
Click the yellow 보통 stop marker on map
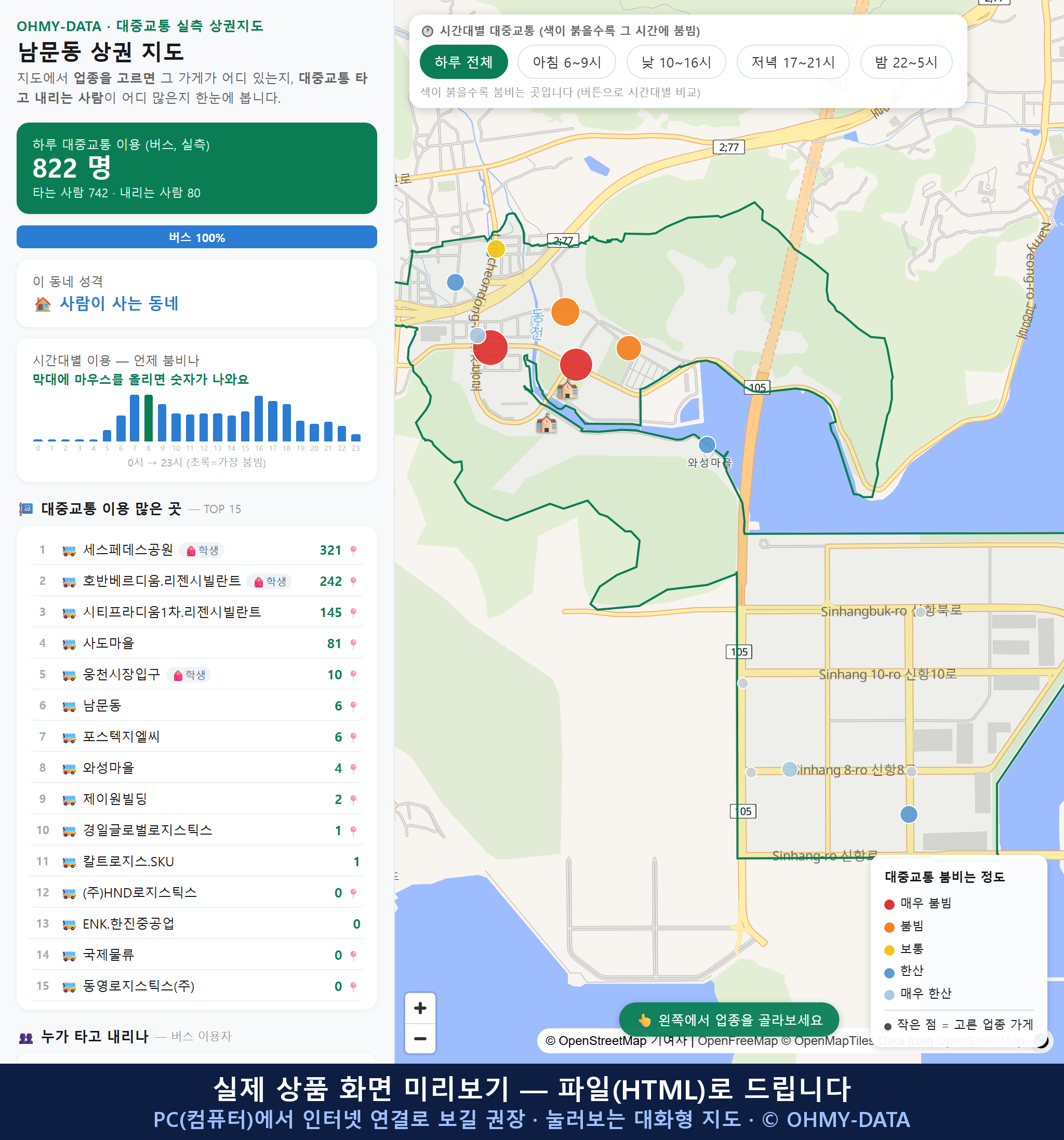click(x=496, y=249)
